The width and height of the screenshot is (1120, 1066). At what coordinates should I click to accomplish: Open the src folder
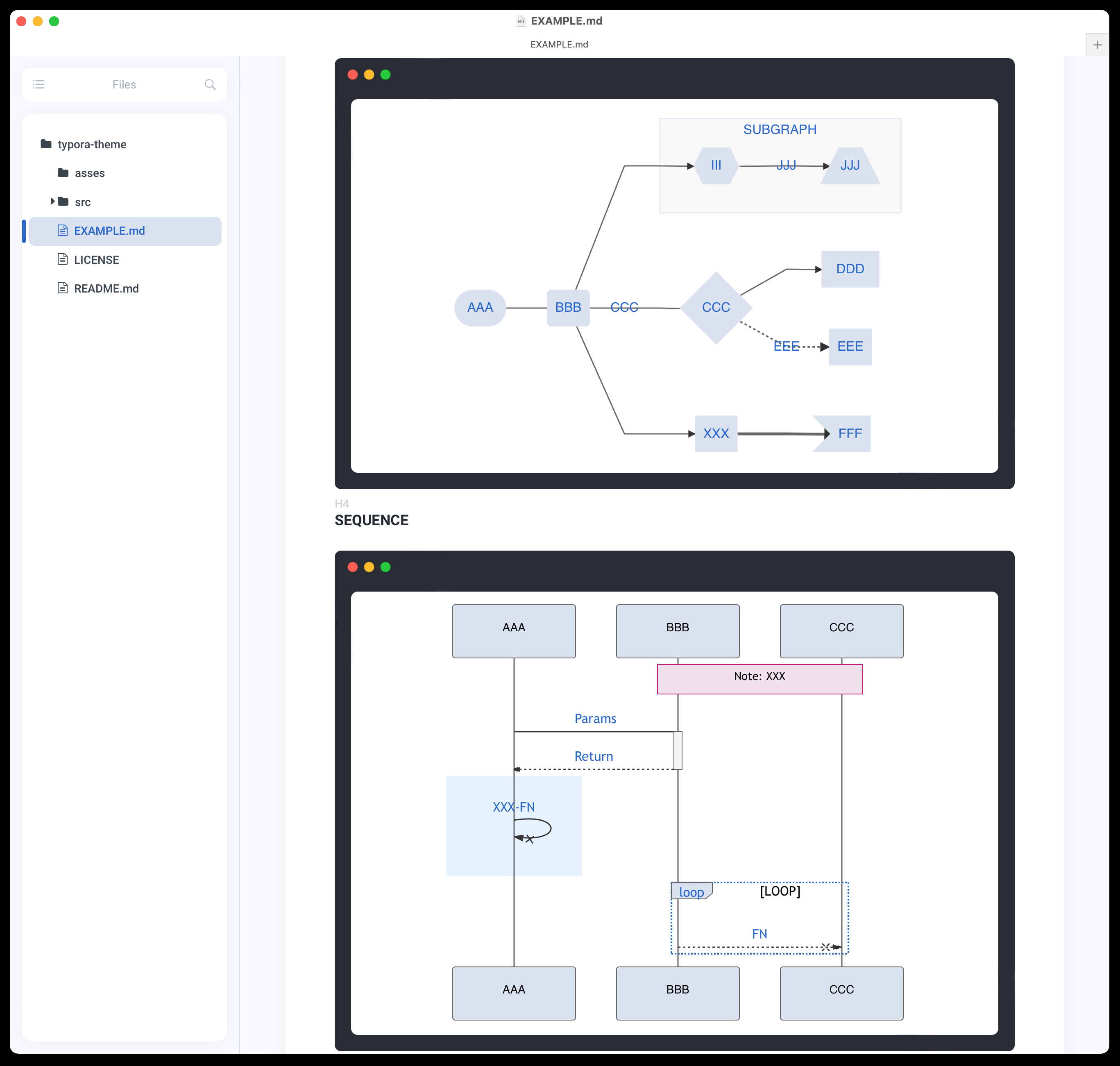pos(82,202)
